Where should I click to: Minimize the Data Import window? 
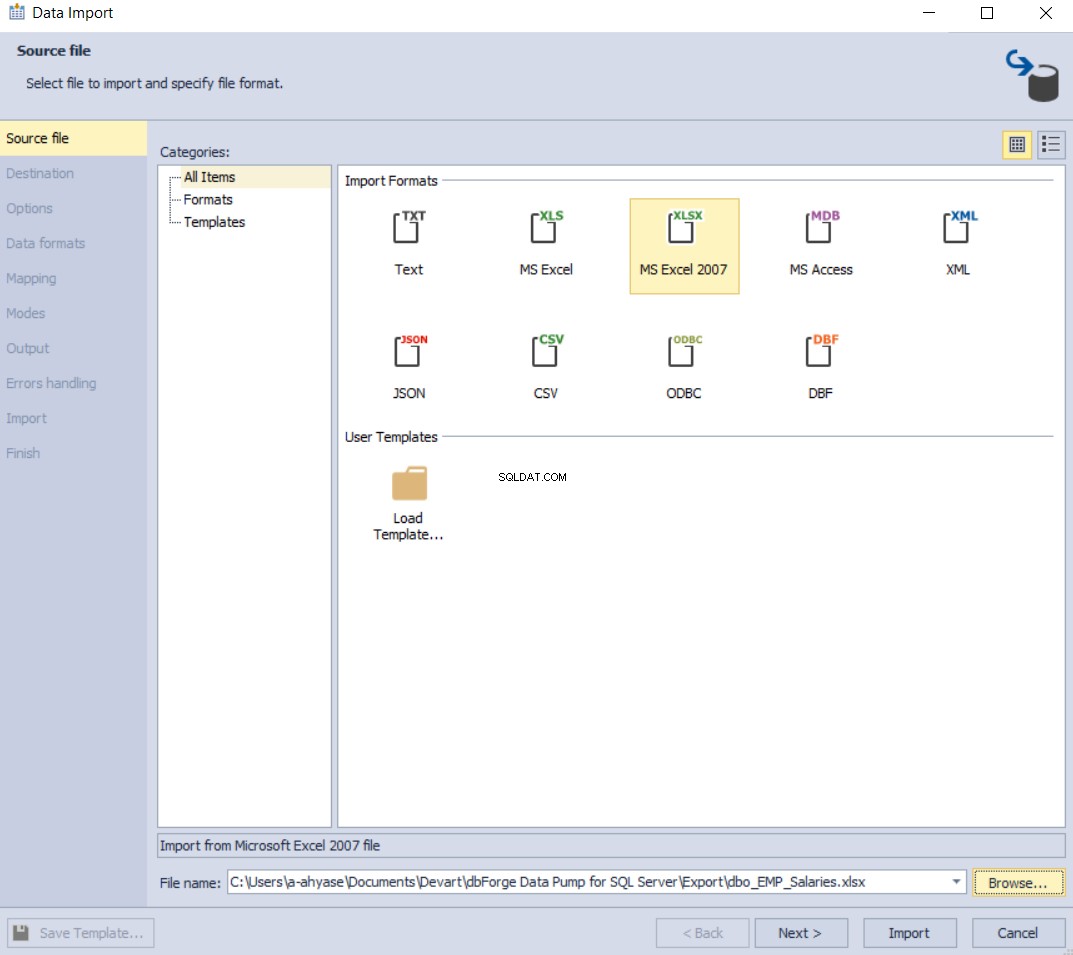pos(929,13)
